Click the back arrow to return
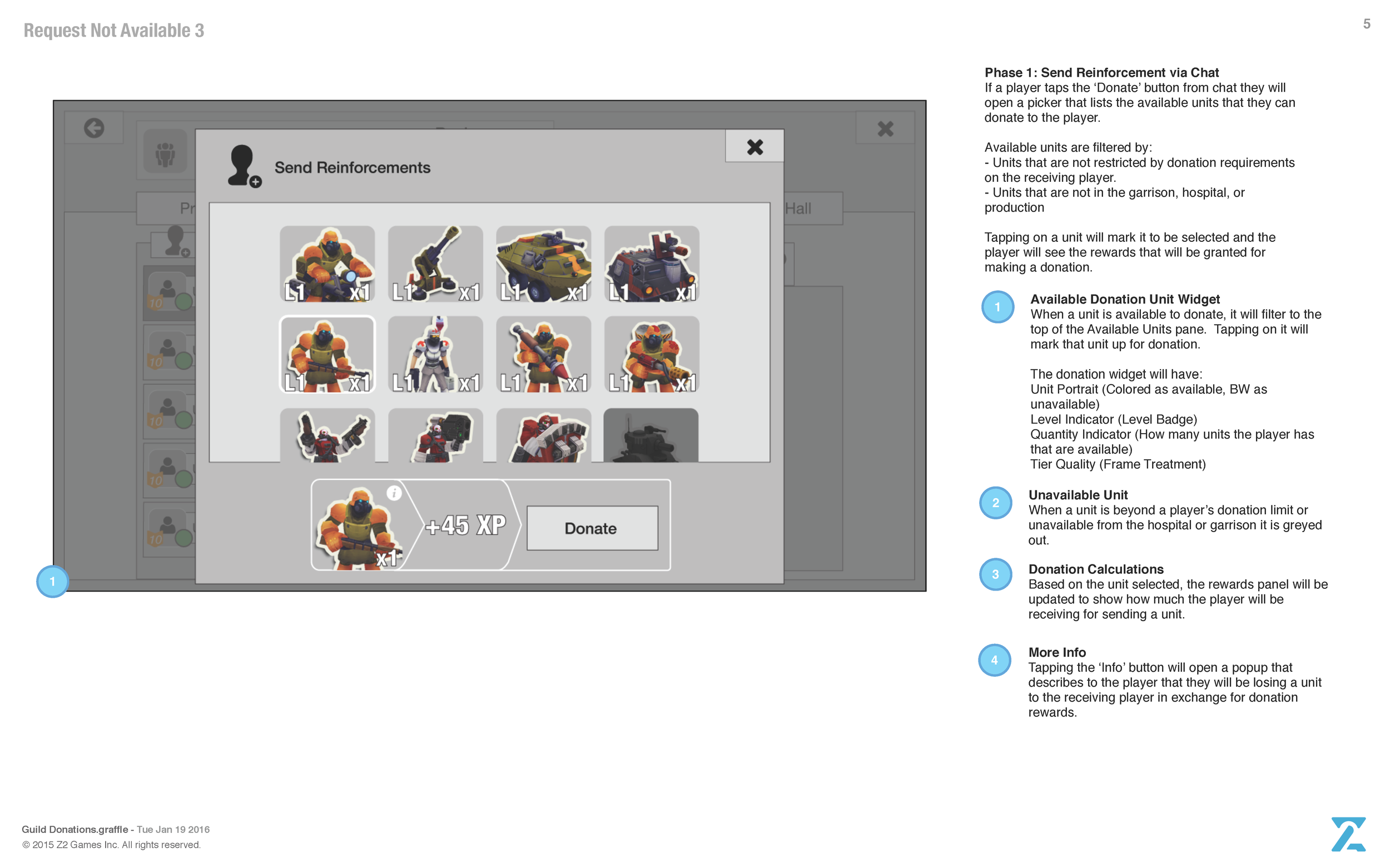This screenshot has height=868, width=1390. click(x=93, y=127)
